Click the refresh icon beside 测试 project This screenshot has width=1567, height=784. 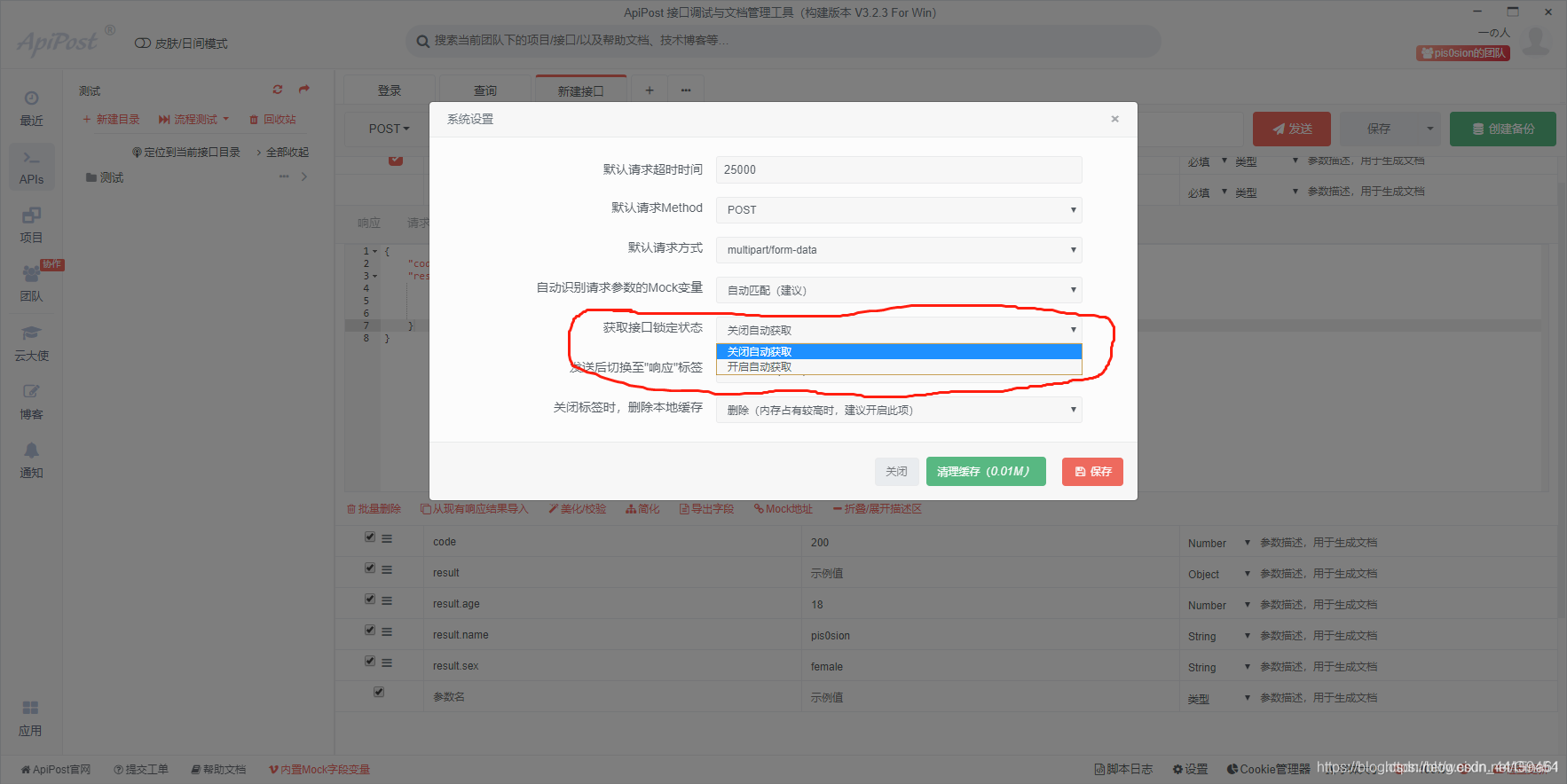(278, 90)
